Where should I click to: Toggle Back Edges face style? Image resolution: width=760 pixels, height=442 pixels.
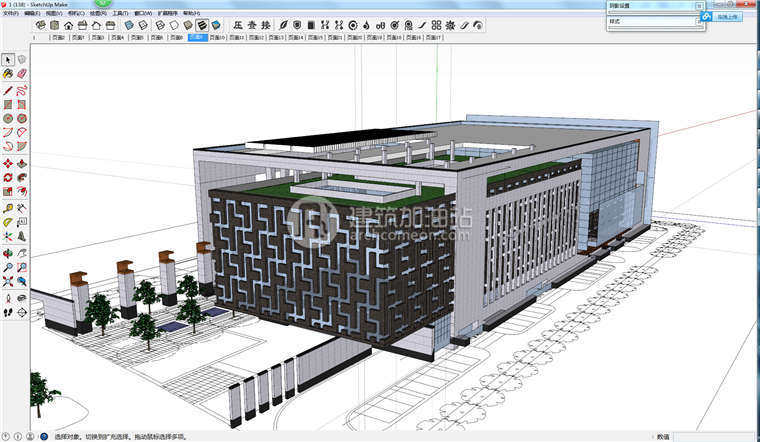tap(143, 25)
